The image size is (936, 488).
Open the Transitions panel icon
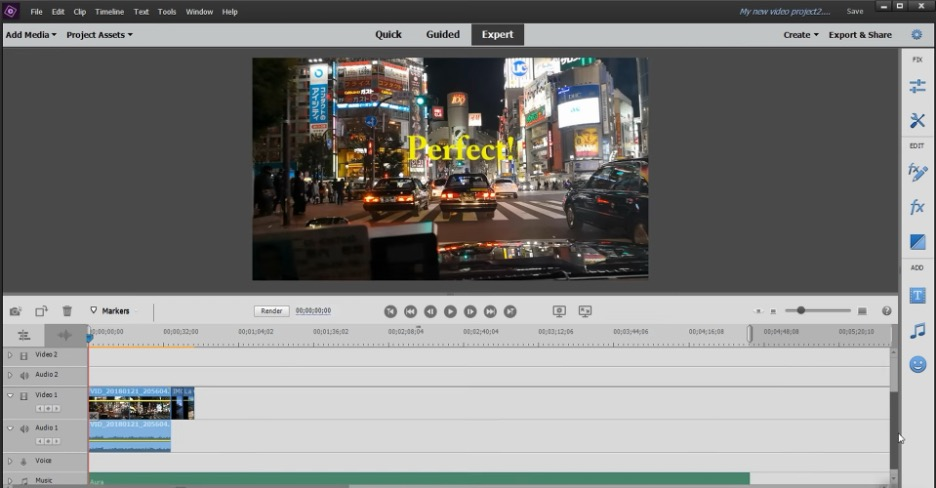click(x=917, y=242)
